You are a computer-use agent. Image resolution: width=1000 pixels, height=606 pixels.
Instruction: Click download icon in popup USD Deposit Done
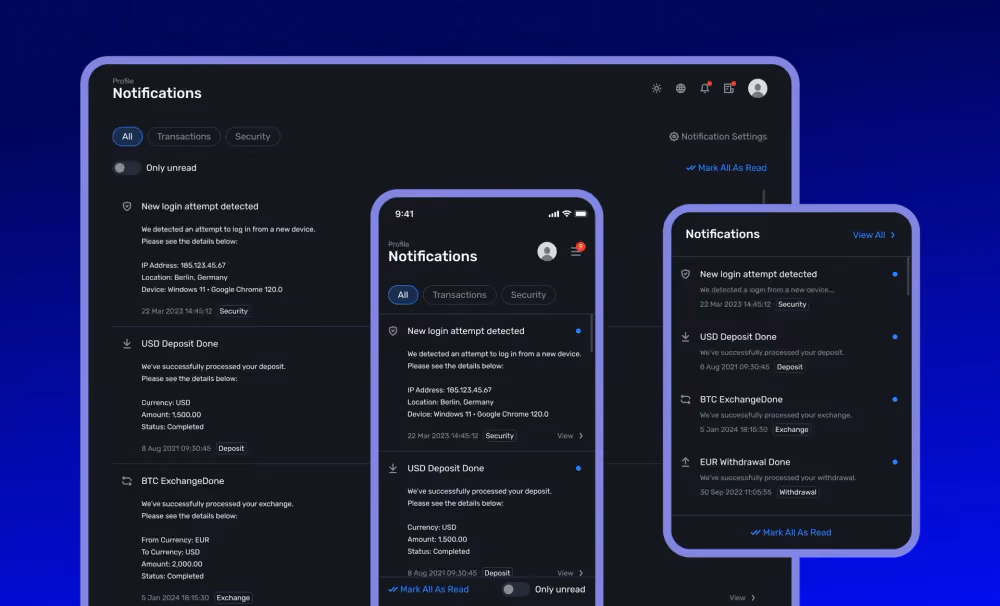pyautogui.click(x=686, y=337)
